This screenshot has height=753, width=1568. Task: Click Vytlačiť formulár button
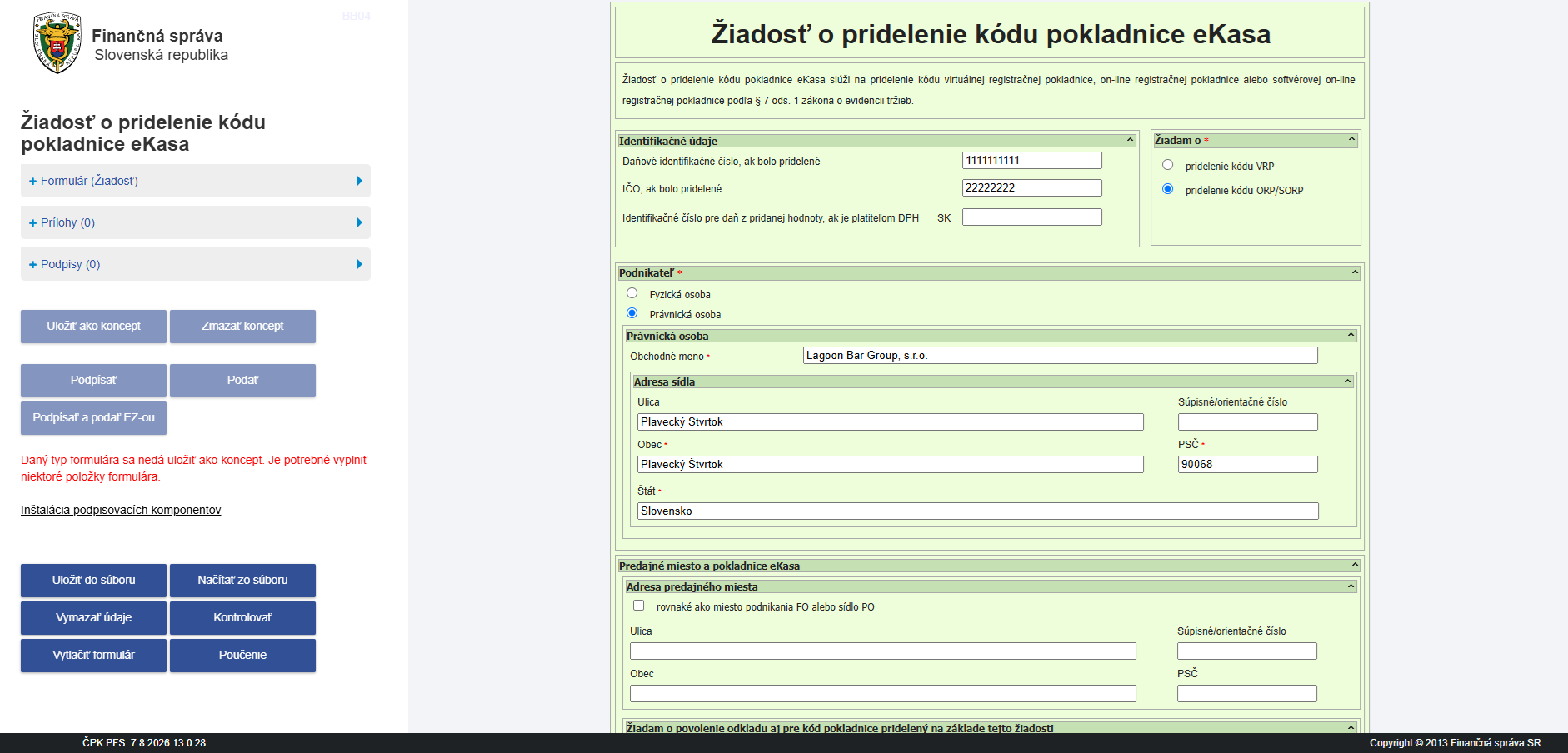(x=93, y=656)
